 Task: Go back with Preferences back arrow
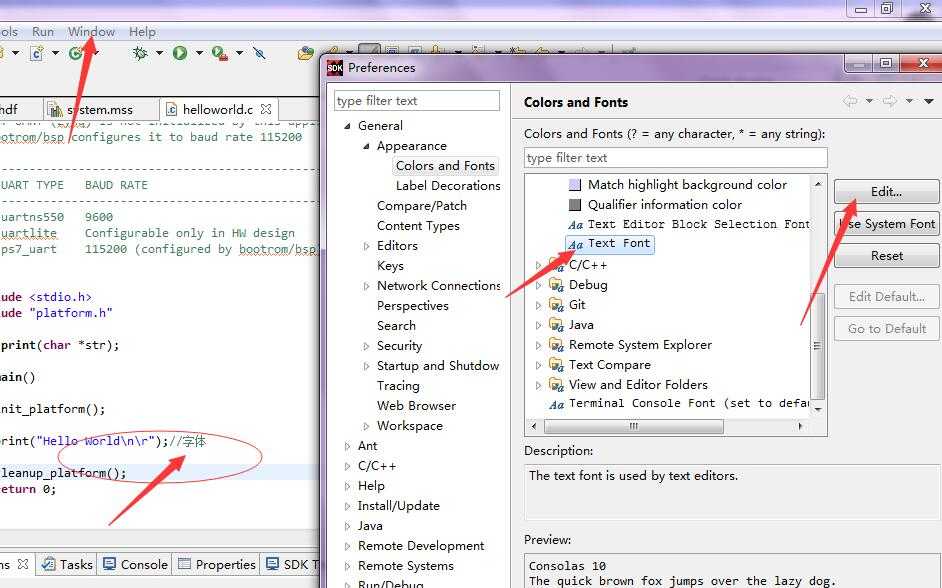coord(850,101)
